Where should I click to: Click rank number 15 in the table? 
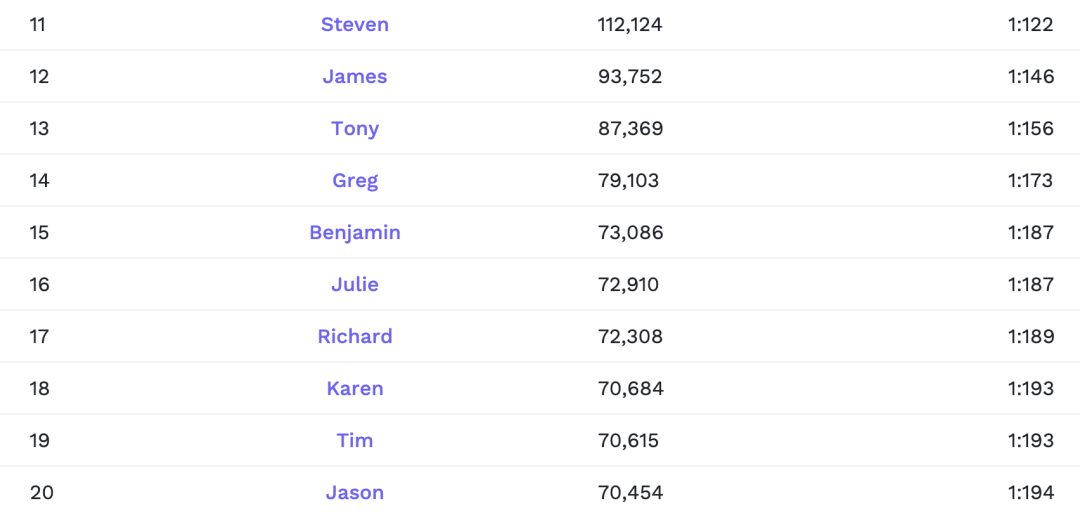39,233
